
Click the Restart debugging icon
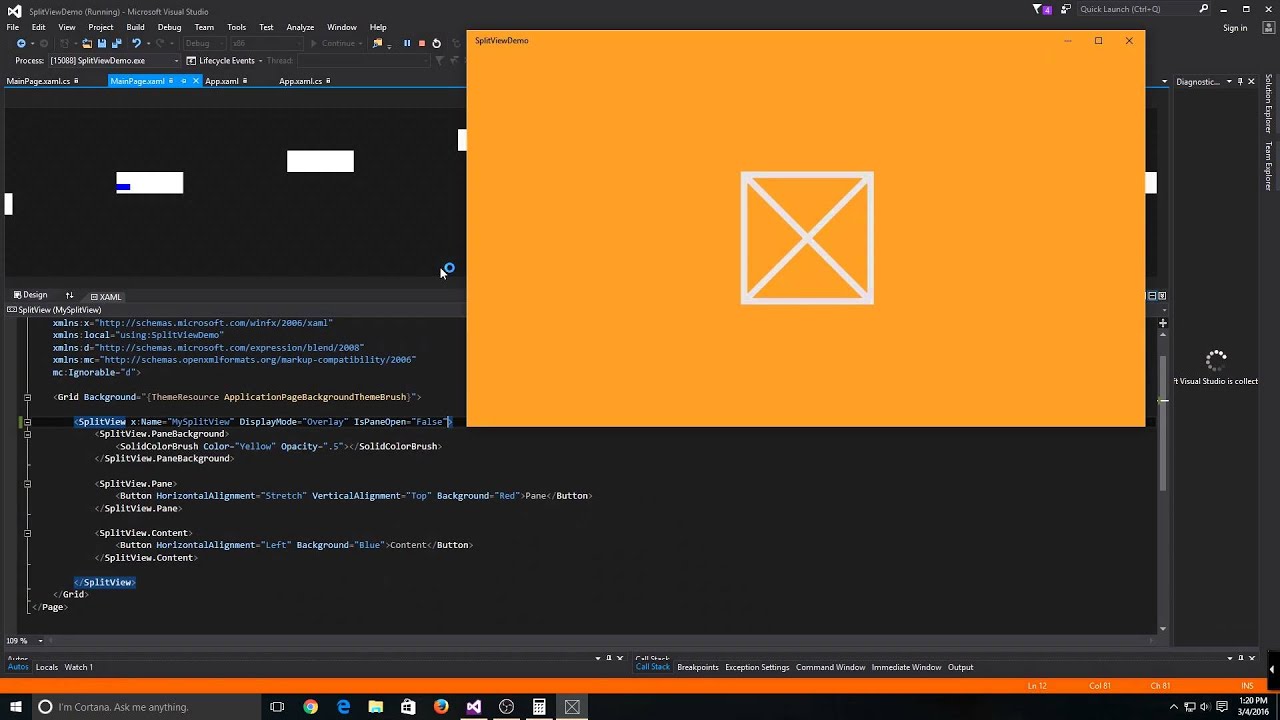point(436,43)
